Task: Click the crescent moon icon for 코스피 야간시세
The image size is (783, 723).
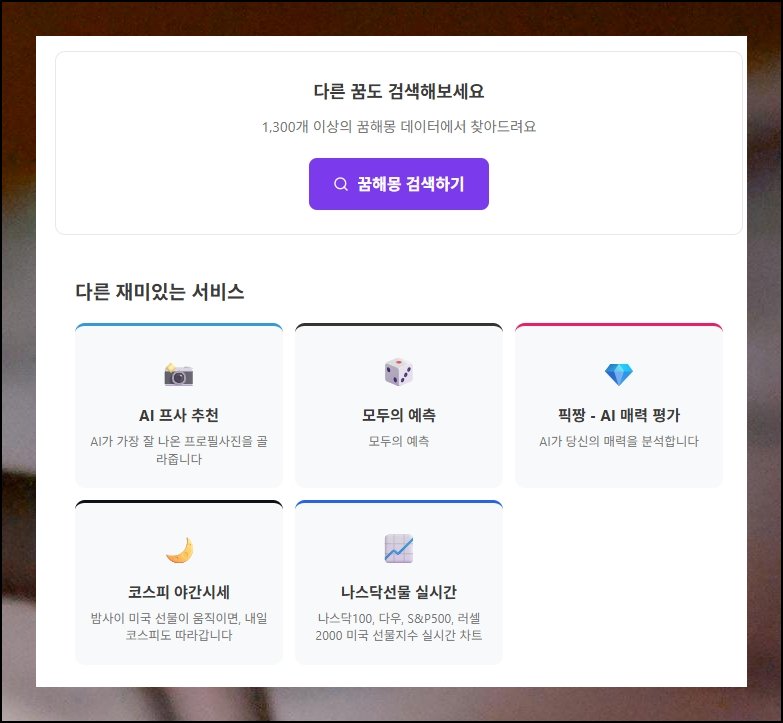Action: pyautogui.click(x=179, y=550)
